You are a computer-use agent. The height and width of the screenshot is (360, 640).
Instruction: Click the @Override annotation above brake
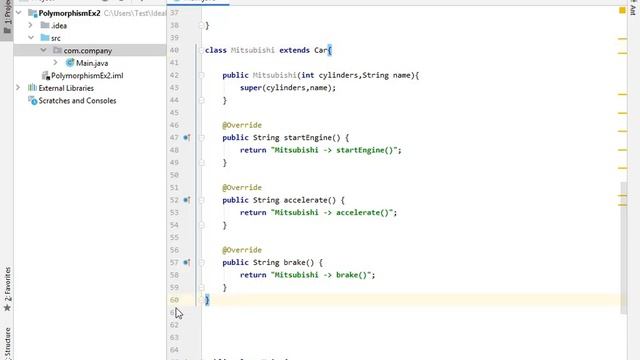click(x=242, y=250)
